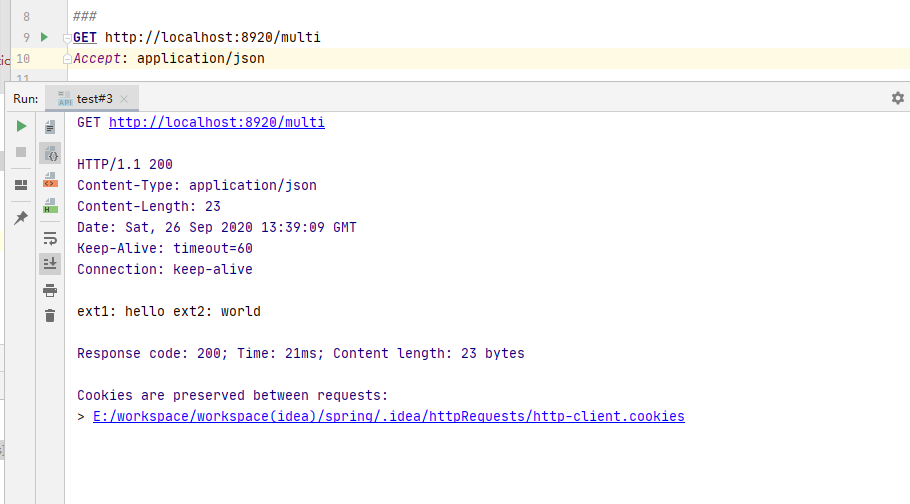Open Run panel settings gear
The width and height of the screenshot is (910, 504).
[x=897, y=98]
